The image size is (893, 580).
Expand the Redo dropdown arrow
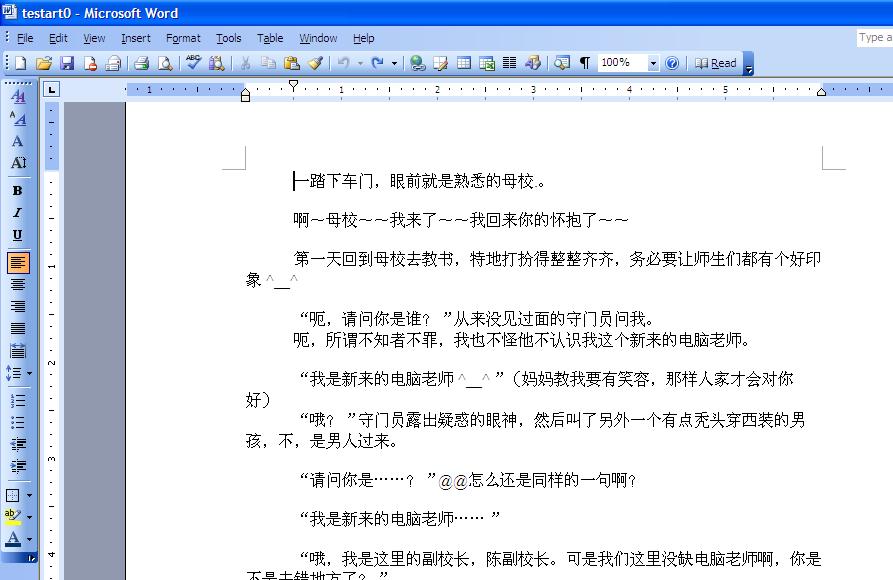tap(393, 62)
